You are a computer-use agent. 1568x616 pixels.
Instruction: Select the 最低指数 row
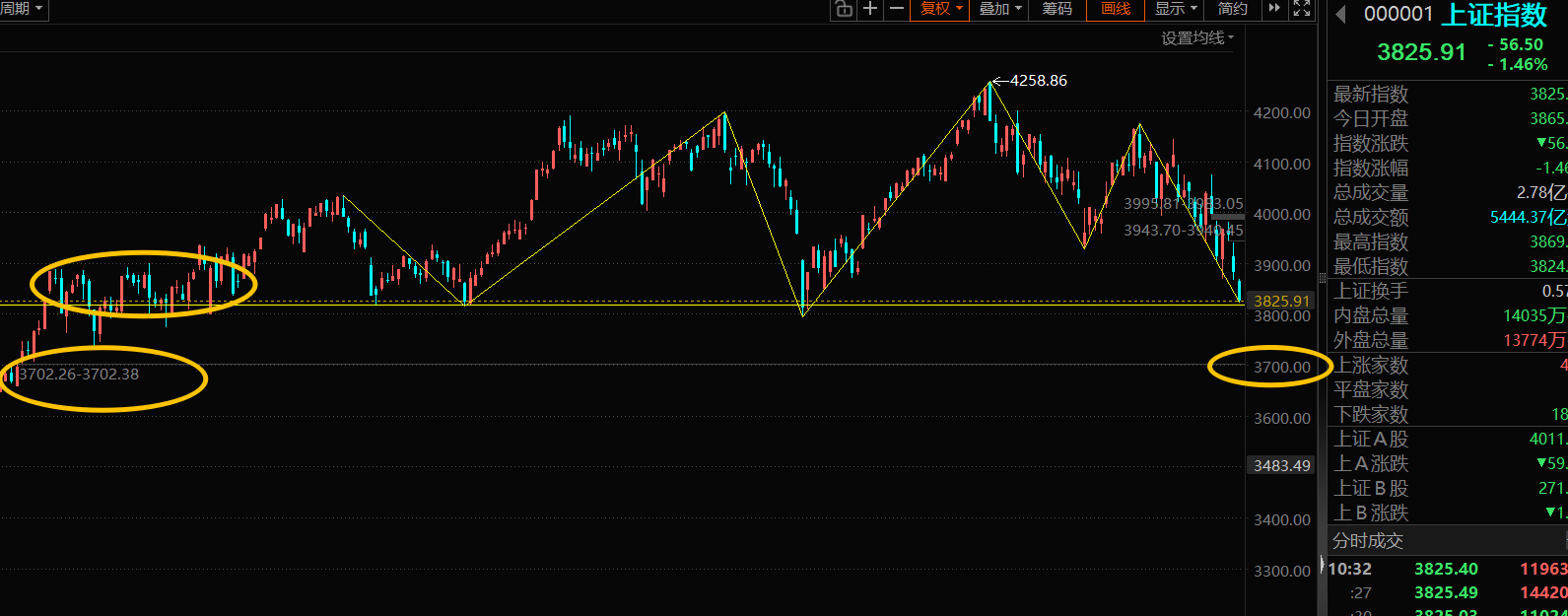click(1448, 266)
